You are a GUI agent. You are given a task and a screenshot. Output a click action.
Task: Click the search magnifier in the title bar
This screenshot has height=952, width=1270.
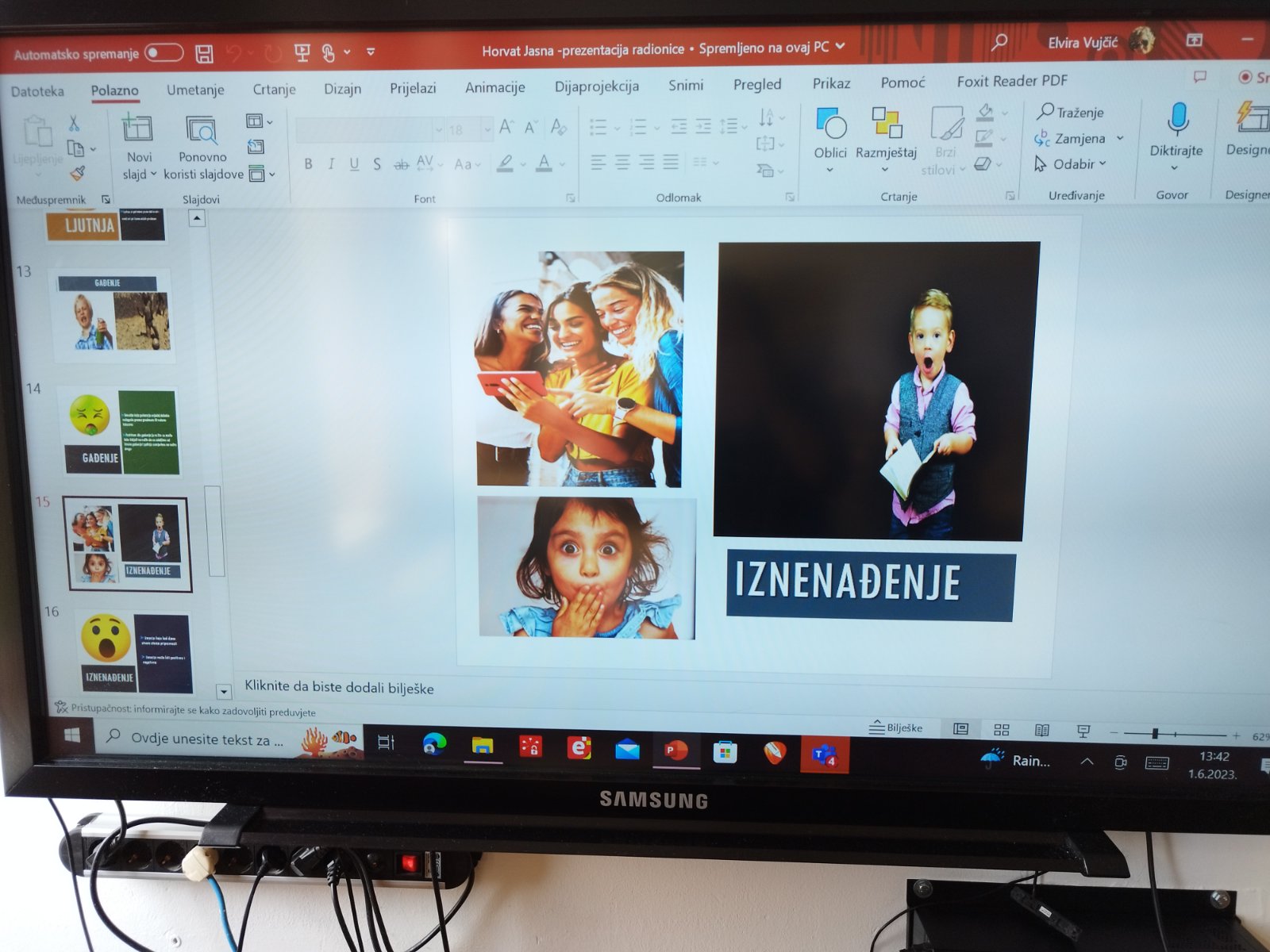[999, 41]
